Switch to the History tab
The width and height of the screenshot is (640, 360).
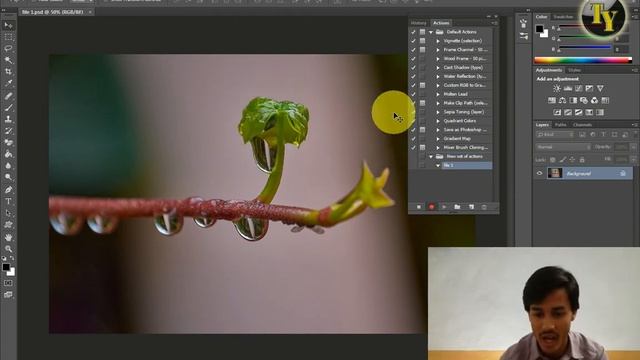point(419,23)
